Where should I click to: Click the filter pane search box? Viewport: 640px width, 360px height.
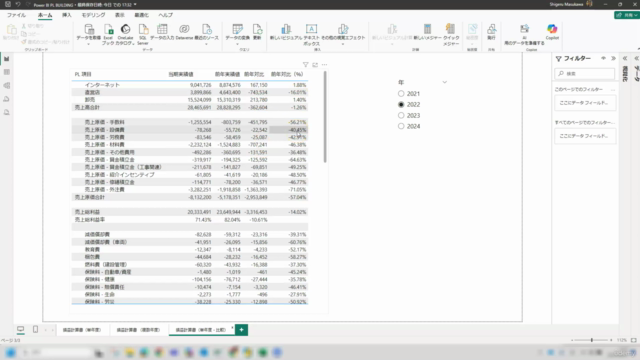click(584, 73)
